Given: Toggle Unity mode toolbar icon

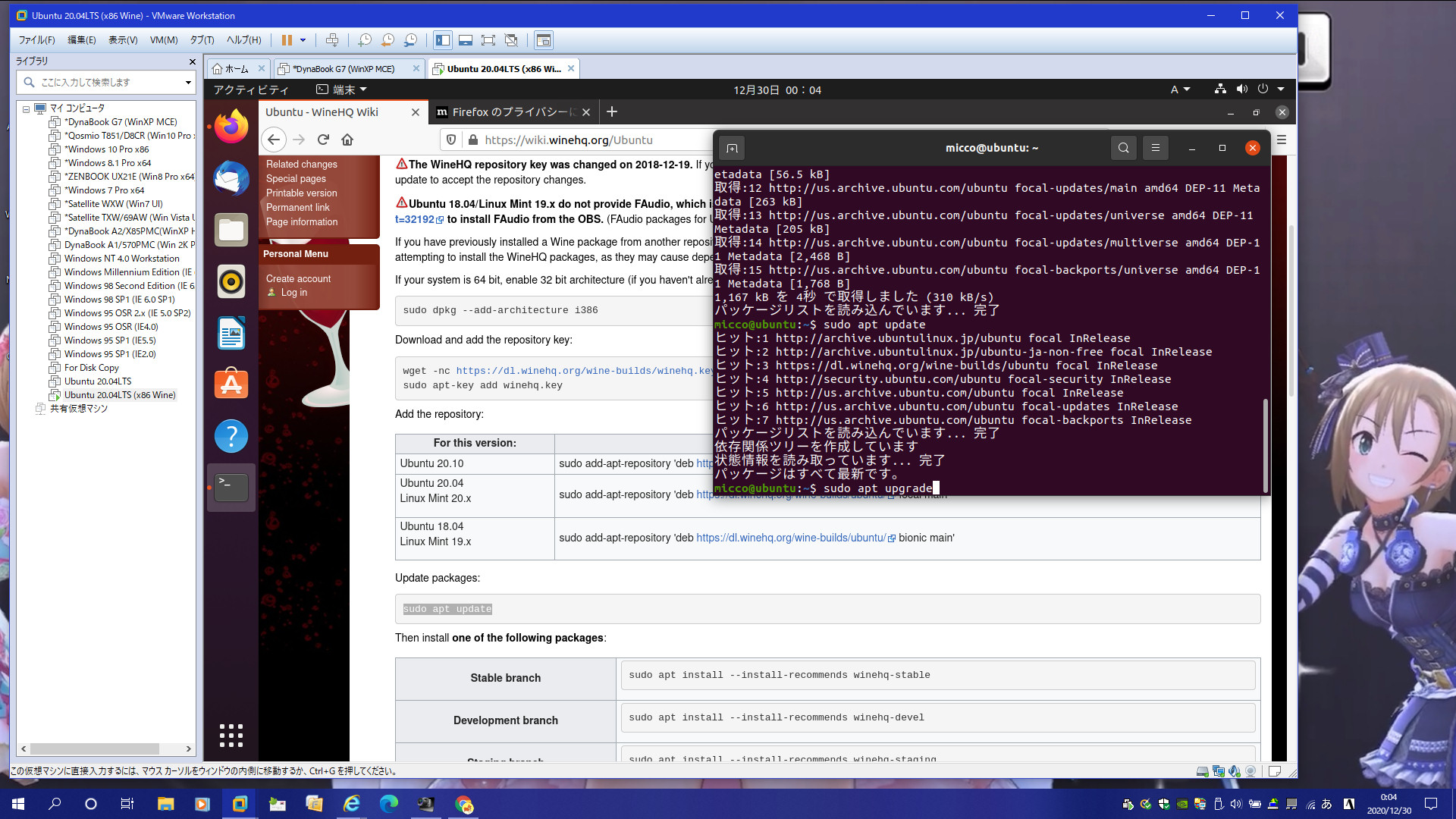Looking at the screenshot, I should (x=511, y=40).
